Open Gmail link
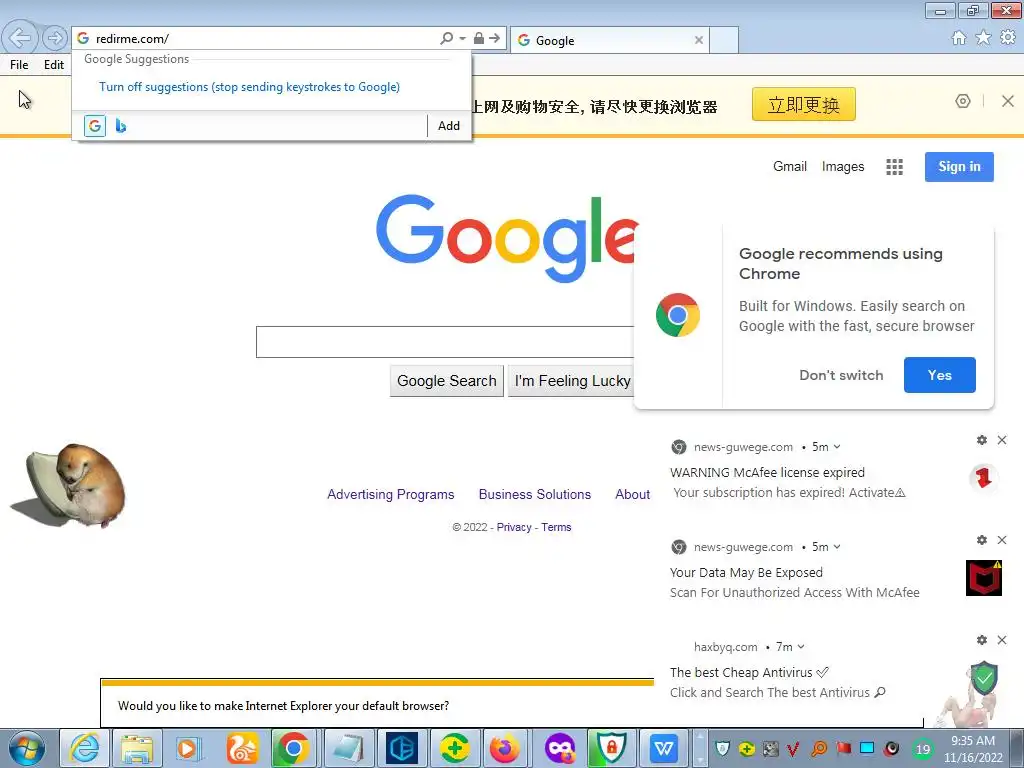Viewport: 1024px width, 768px height. [790, 167]
